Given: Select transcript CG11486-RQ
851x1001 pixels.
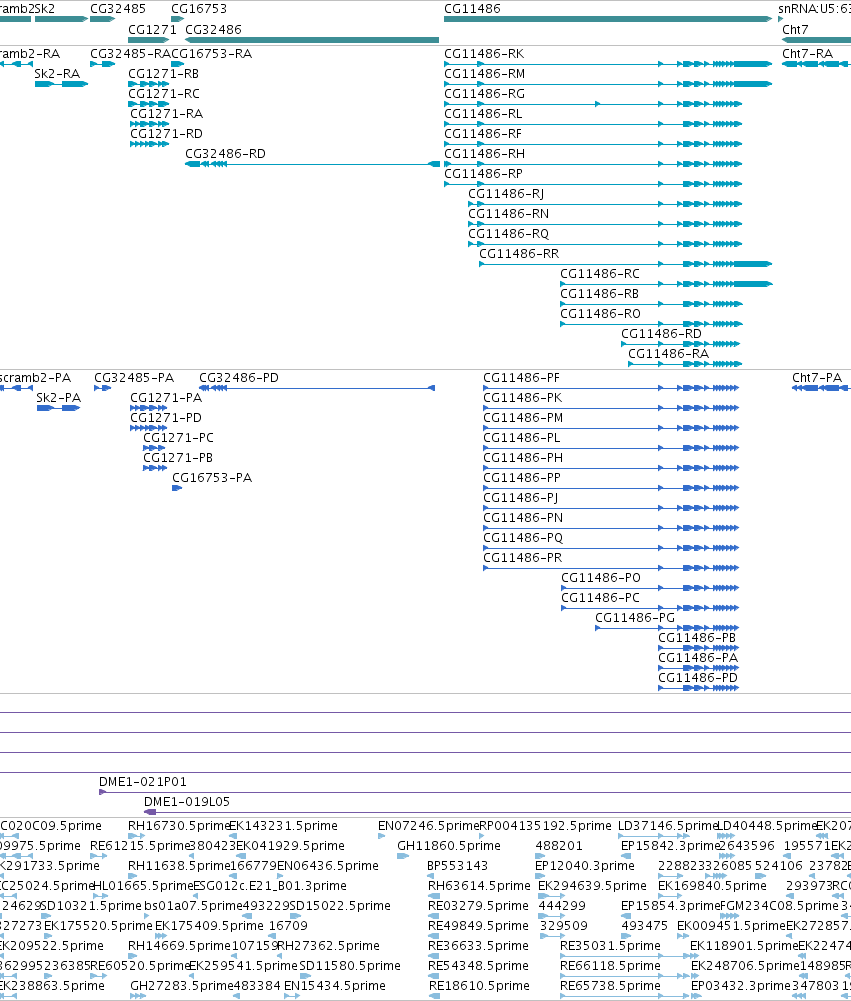Looking at the screenshot, I should point(508,234).
